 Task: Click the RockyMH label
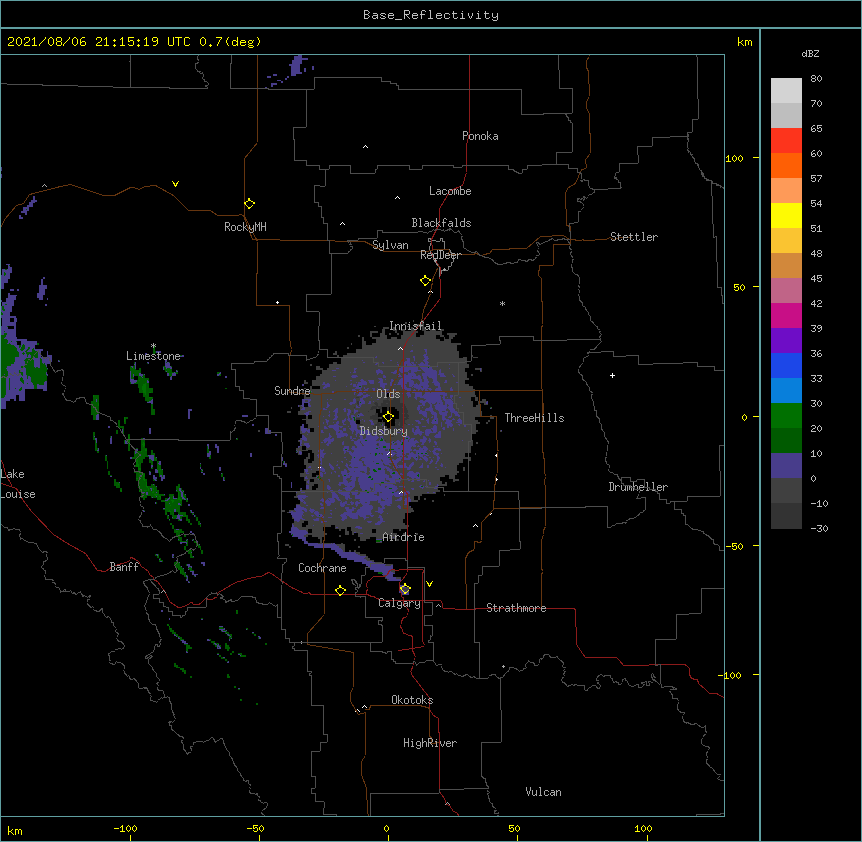245,227
